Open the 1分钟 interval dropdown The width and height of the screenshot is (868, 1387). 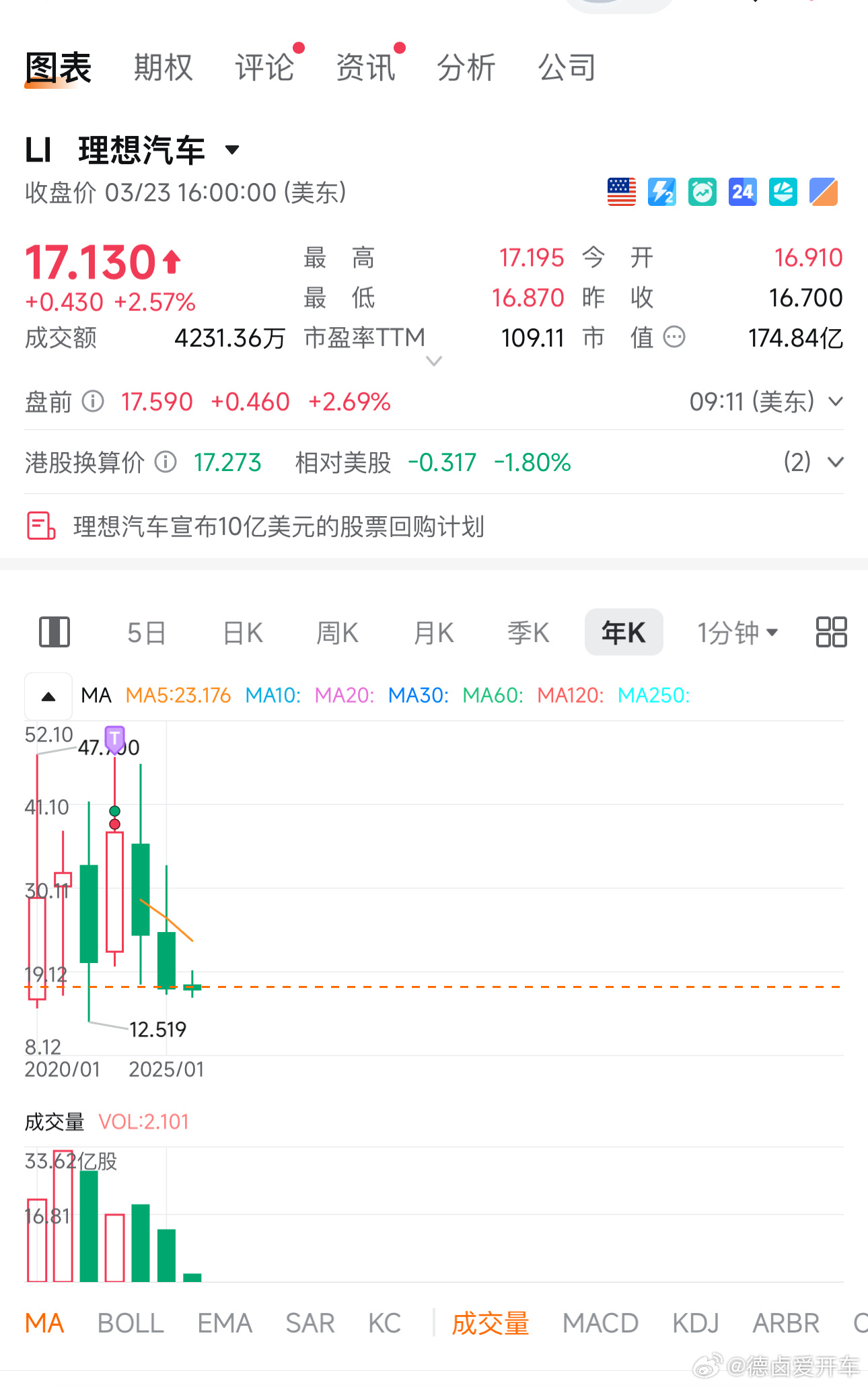737,633
